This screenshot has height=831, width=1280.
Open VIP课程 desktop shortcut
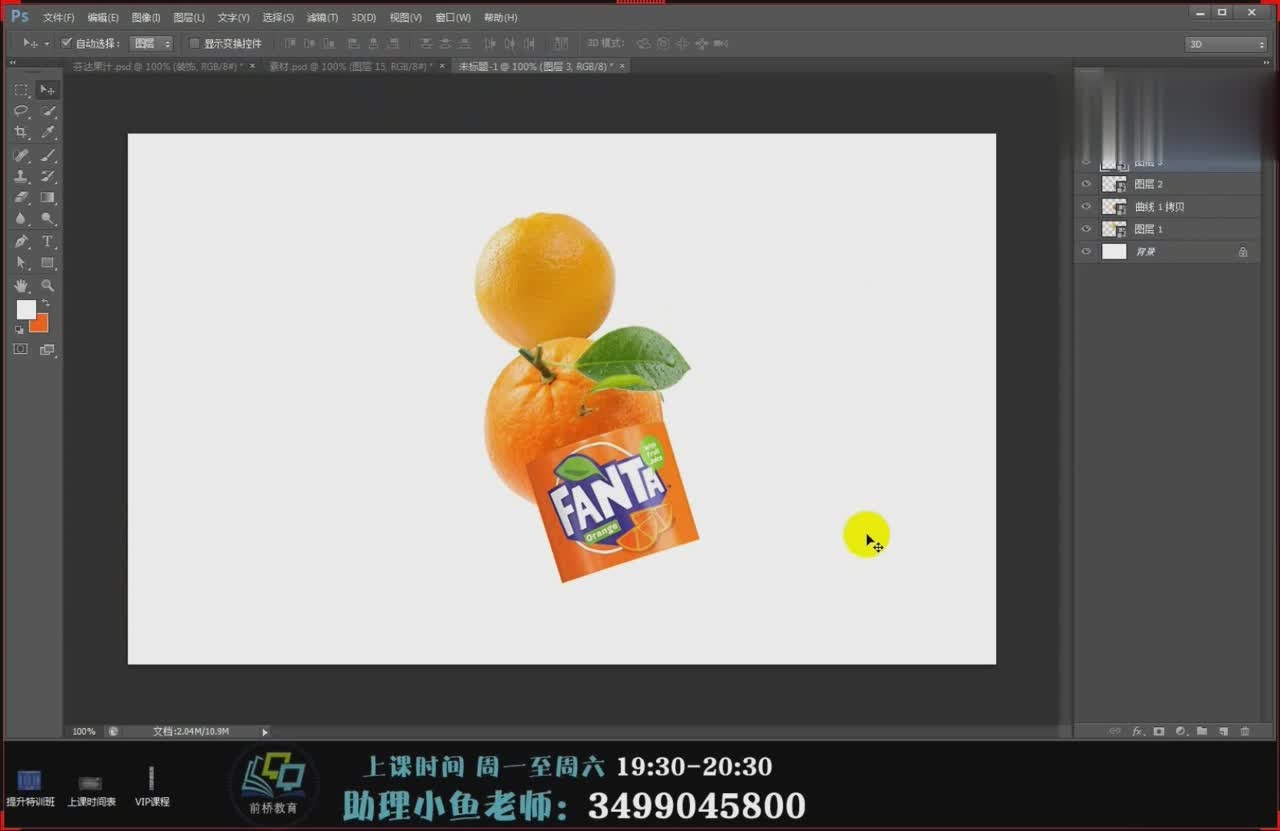(x=152, y=787)
